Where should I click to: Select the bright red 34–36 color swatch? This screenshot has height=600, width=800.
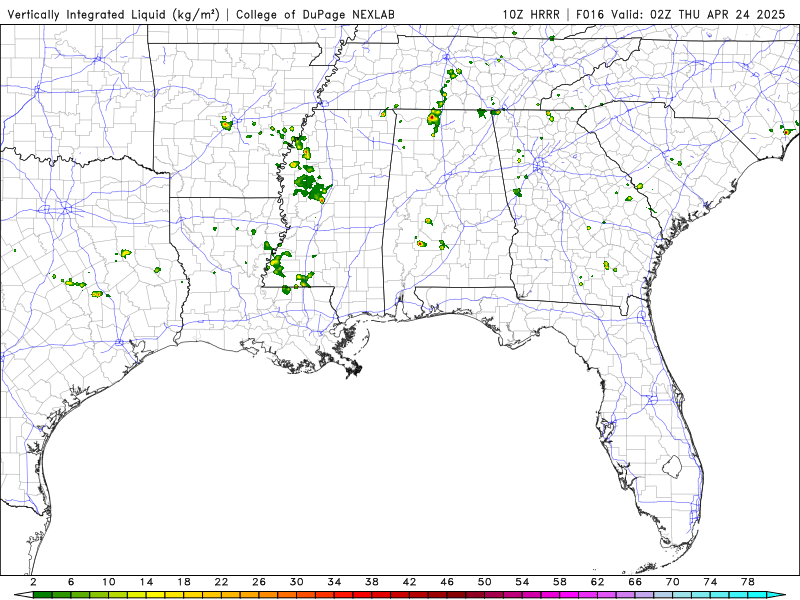[x=343, y=595]
